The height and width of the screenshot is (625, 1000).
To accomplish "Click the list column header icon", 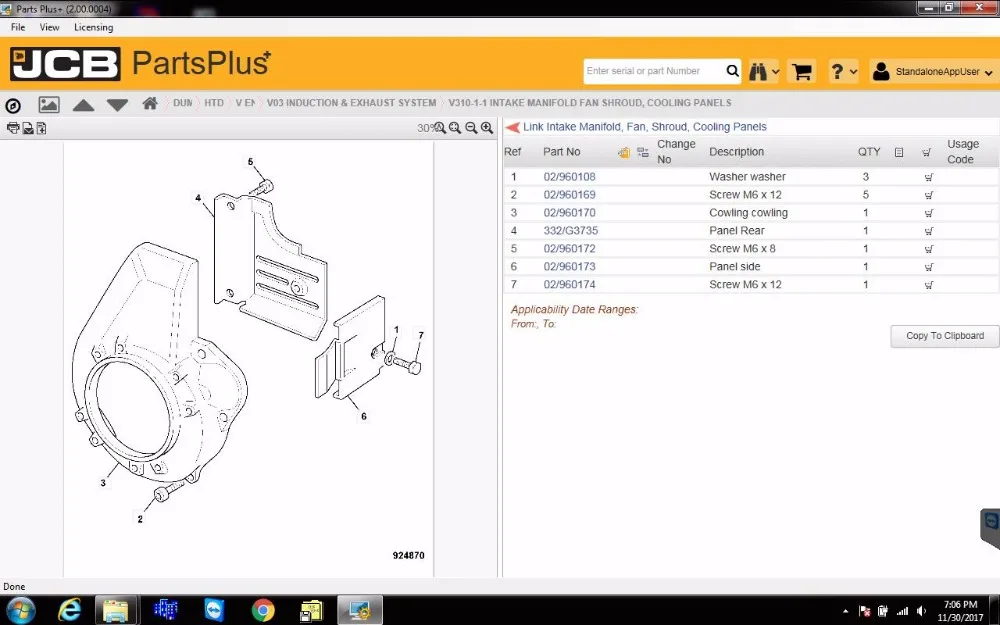I will point(899,152).
